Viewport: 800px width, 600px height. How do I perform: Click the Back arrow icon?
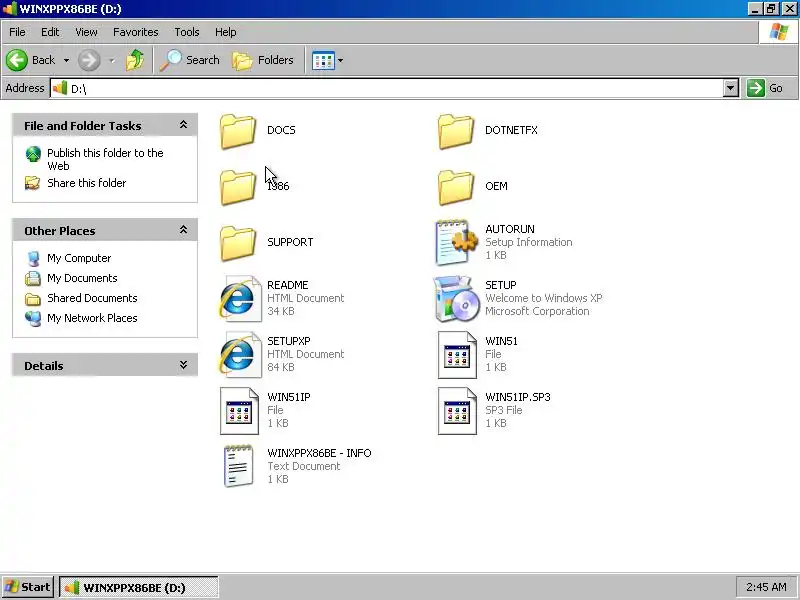click(17, 60)
